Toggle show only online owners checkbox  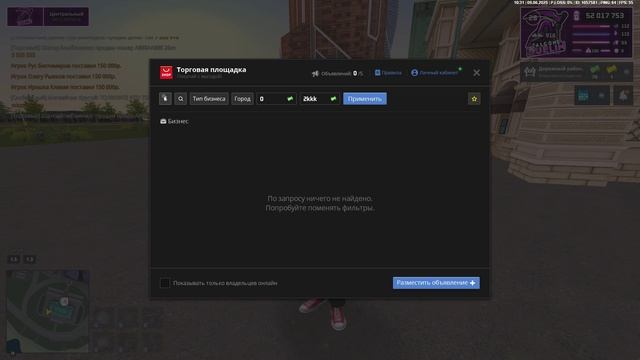[x=165, y=283]
